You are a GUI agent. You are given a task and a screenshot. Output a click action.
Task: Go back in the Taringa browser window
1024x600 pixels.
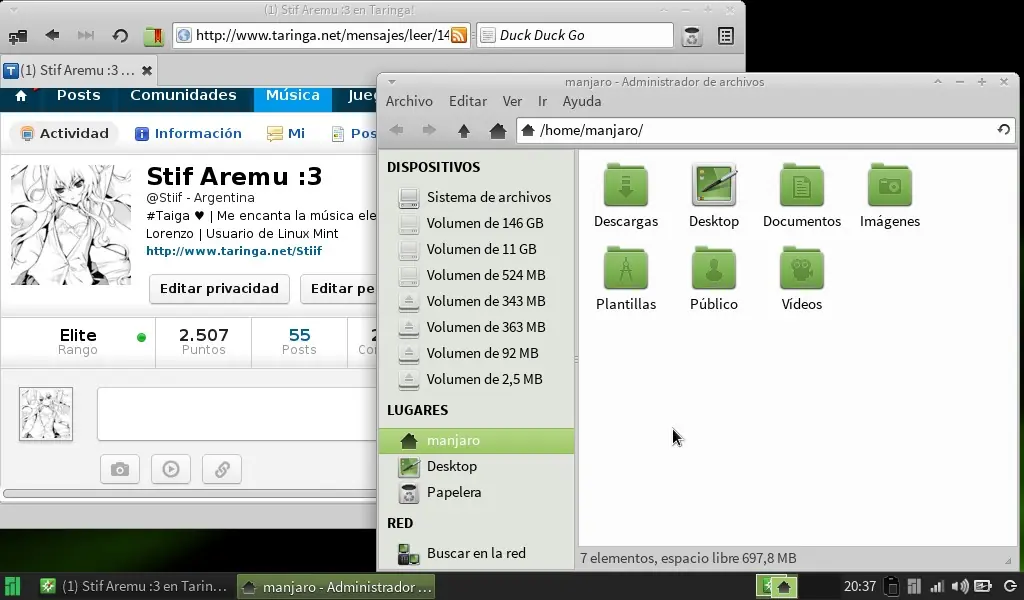click(52, 35)
